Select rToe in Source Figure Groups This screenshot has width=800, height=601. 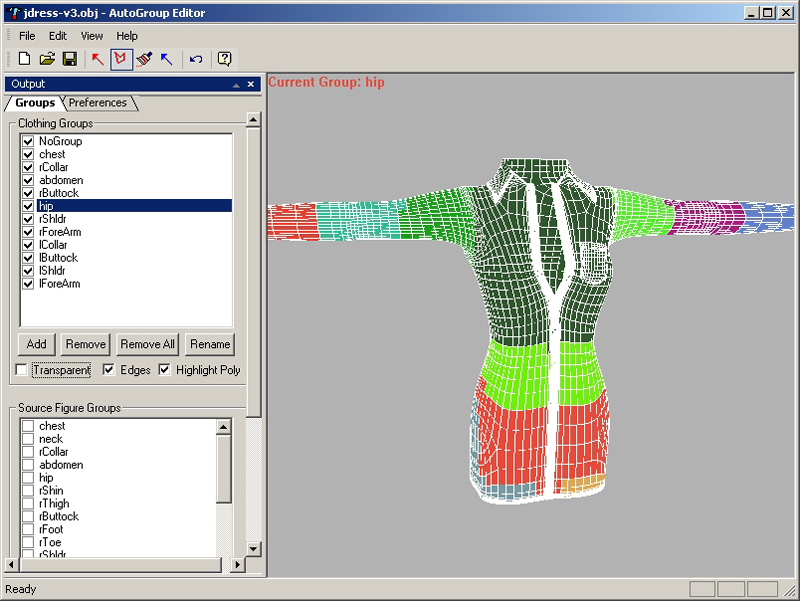[x=50, y=542]
